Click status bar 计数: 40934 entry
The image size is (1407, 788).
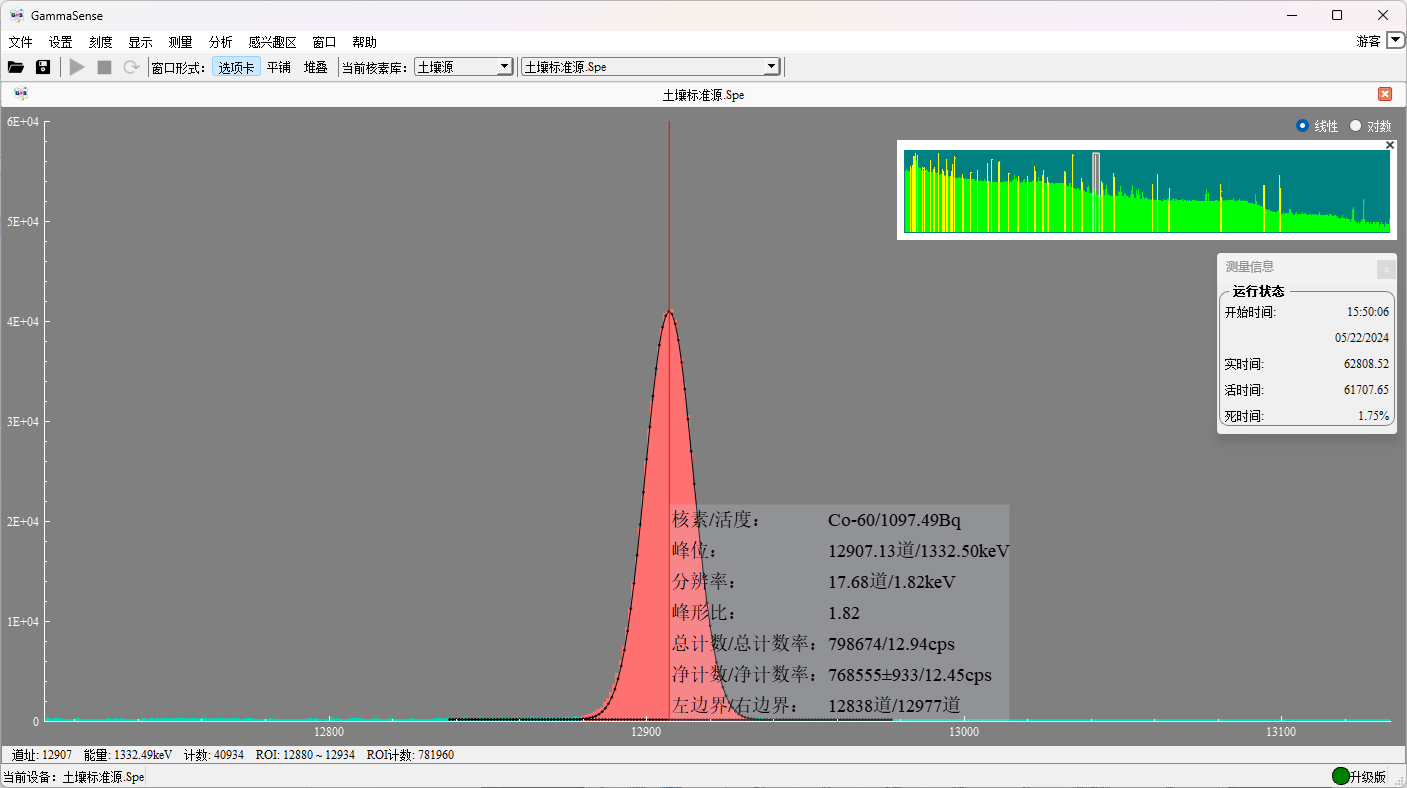click(x=214, y=755)
